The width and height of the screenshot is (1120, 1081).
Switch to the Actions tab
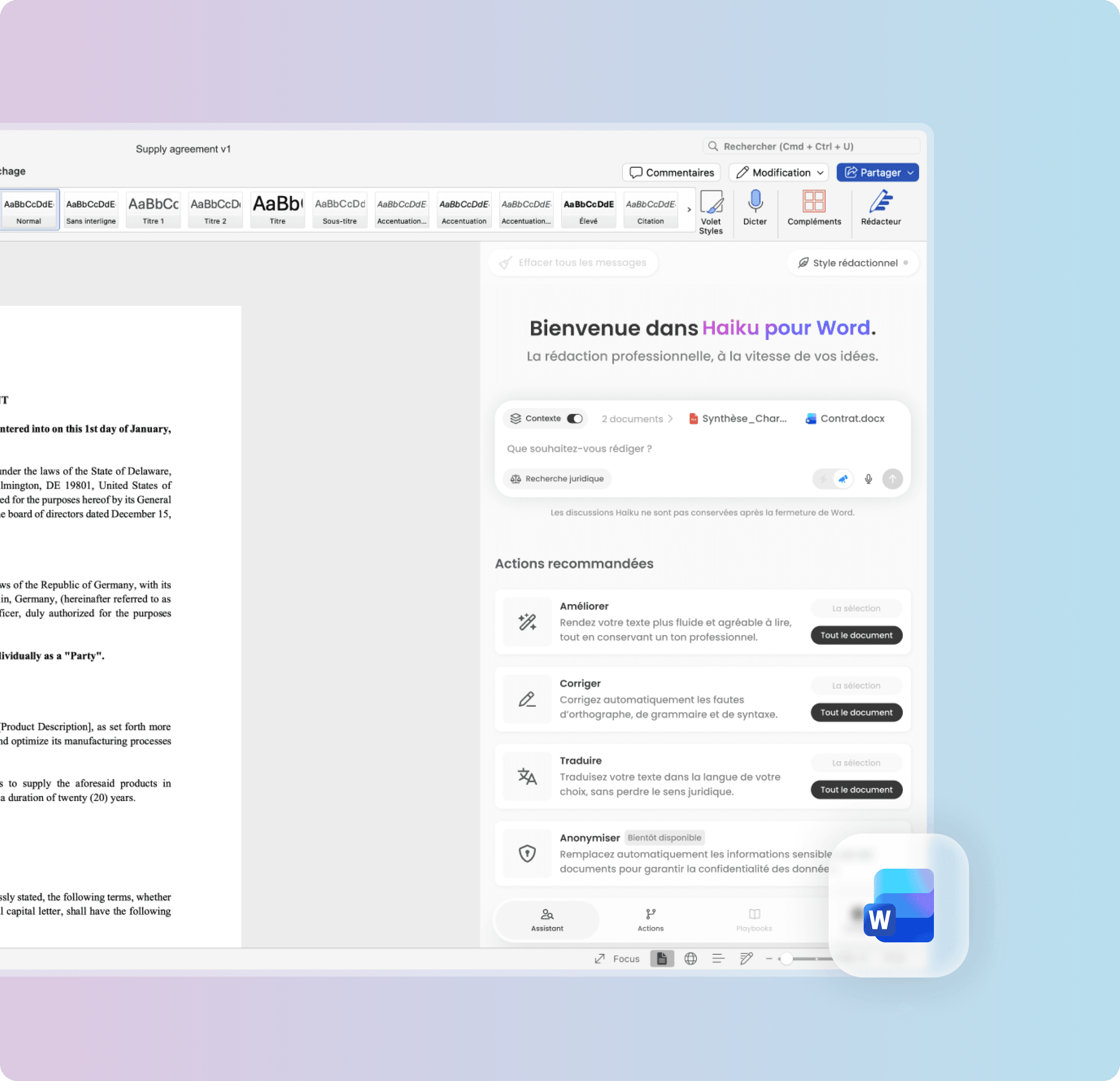[x=650, y=919]
